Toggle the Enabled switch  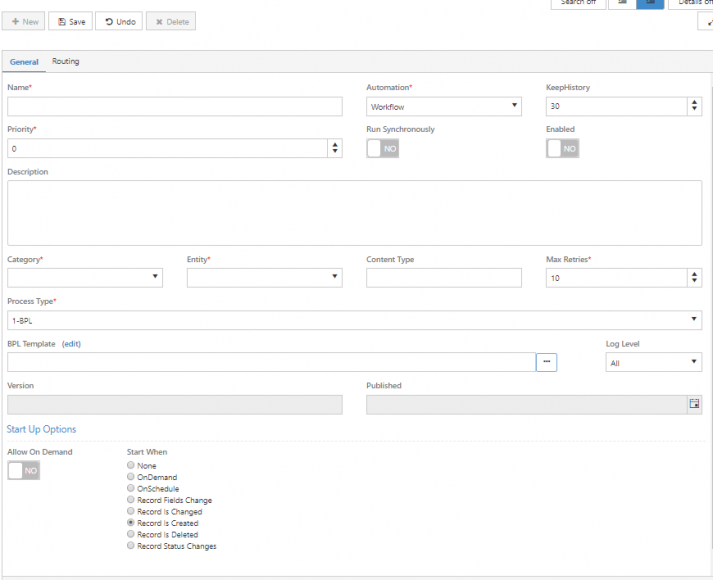click(x=562, y=148)
